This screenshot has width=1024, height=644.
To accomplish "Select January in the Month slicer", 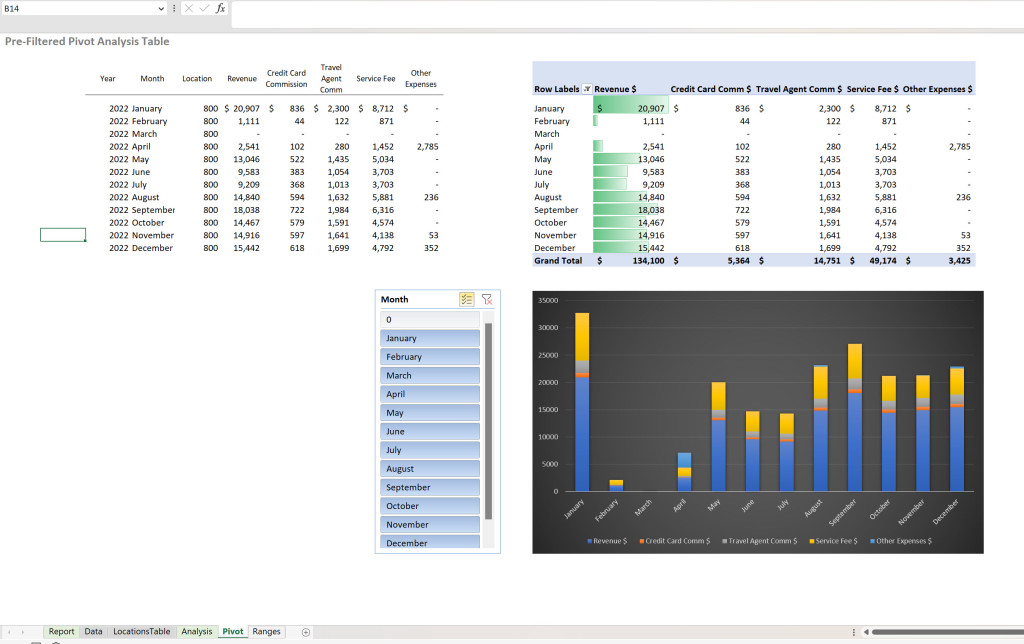I will [430, 338].
